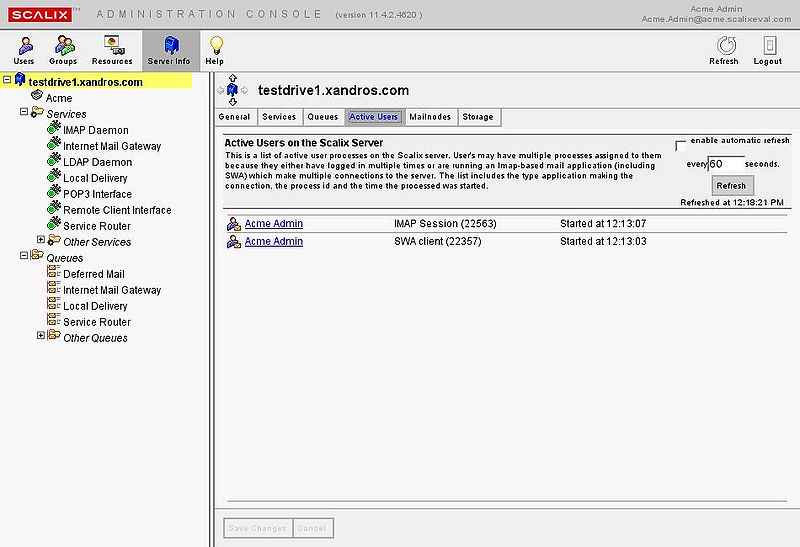Select Deferred Mail queue in tree
The image size is (800, 547).
pos(93,274)
